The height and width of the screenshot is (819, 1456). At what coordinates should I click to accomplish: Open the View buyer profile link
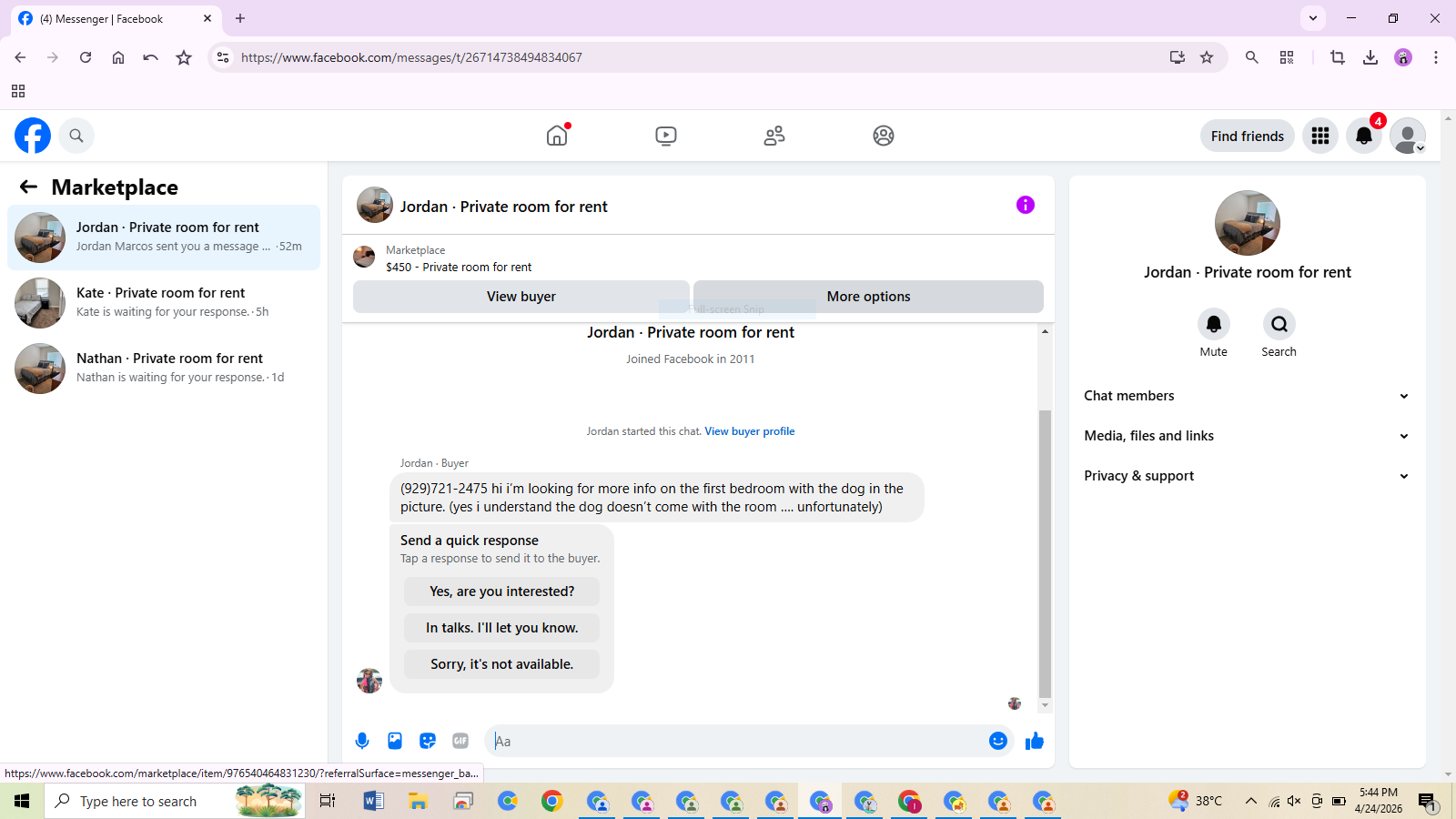click(750, 431)
